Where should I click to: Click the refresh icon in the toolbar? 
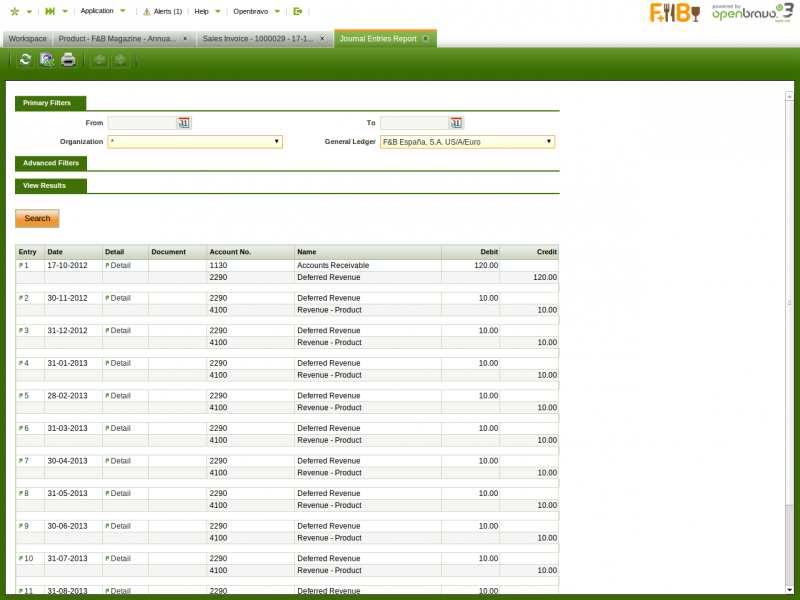[25, 60]
